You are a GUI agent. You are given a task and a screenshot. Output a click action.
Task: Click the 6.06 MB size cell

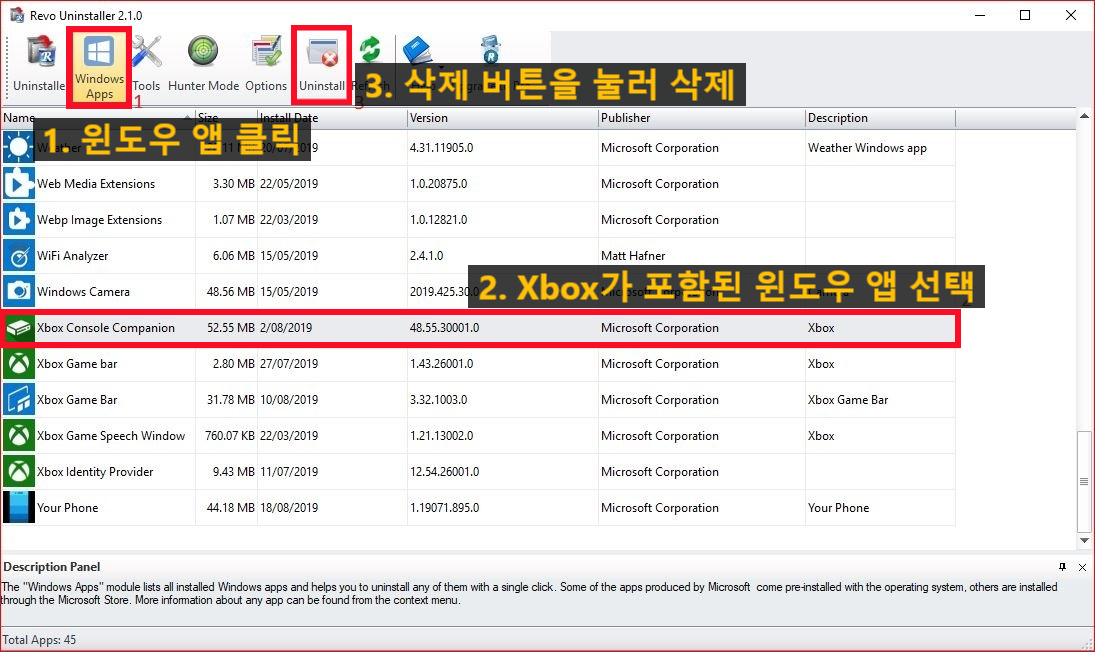click(233, 255)
